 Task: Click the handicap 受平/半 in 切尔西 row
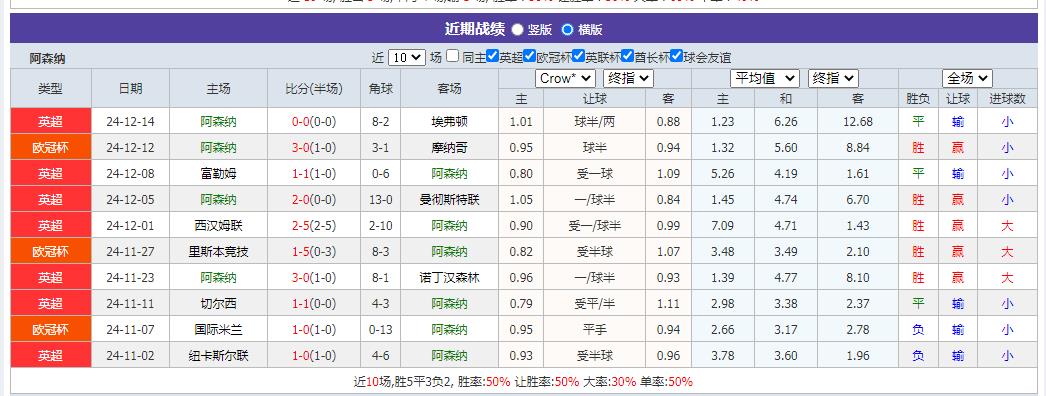[x=594, y=303]
